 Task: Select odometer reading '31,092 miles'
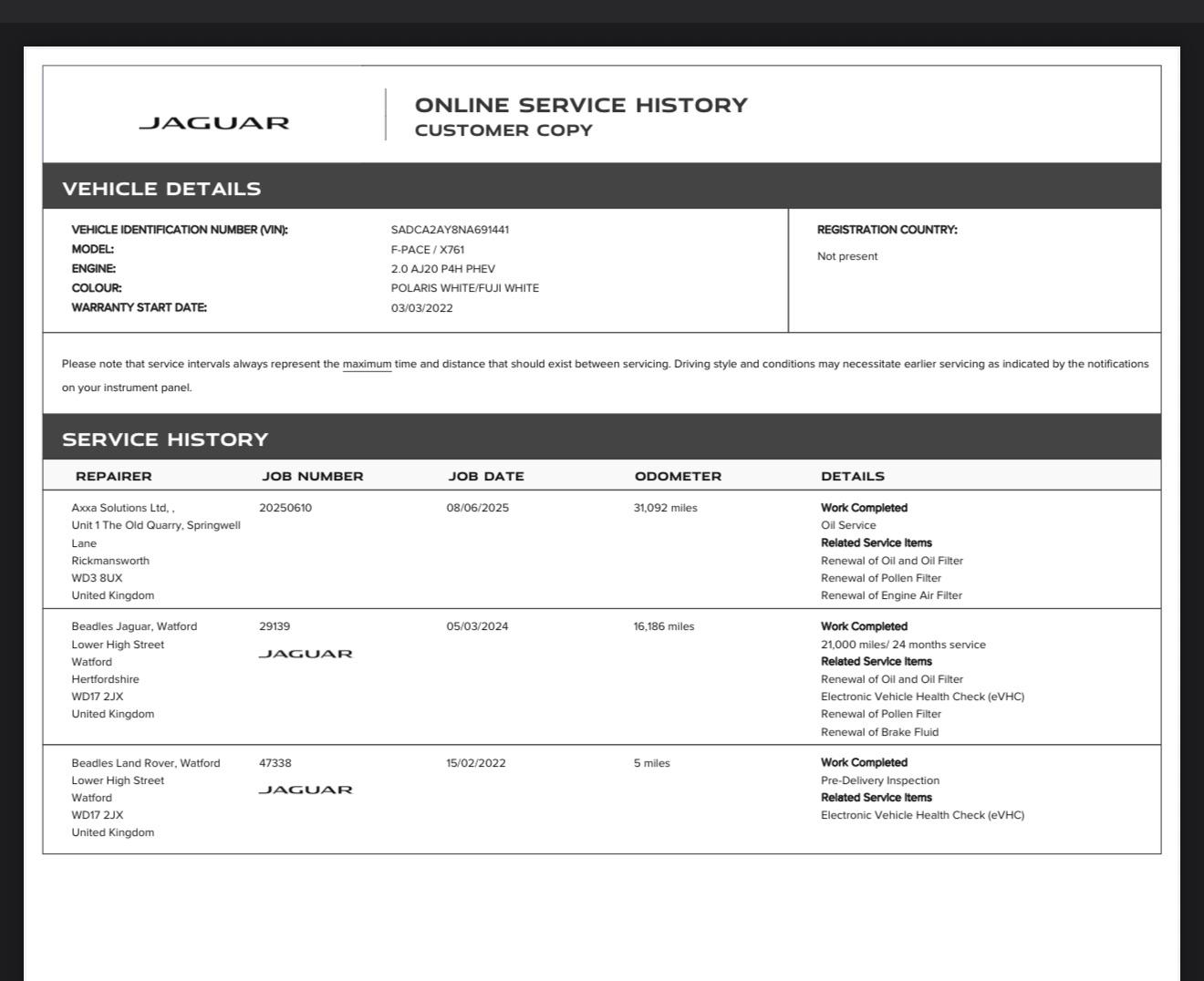pos(666,508)
